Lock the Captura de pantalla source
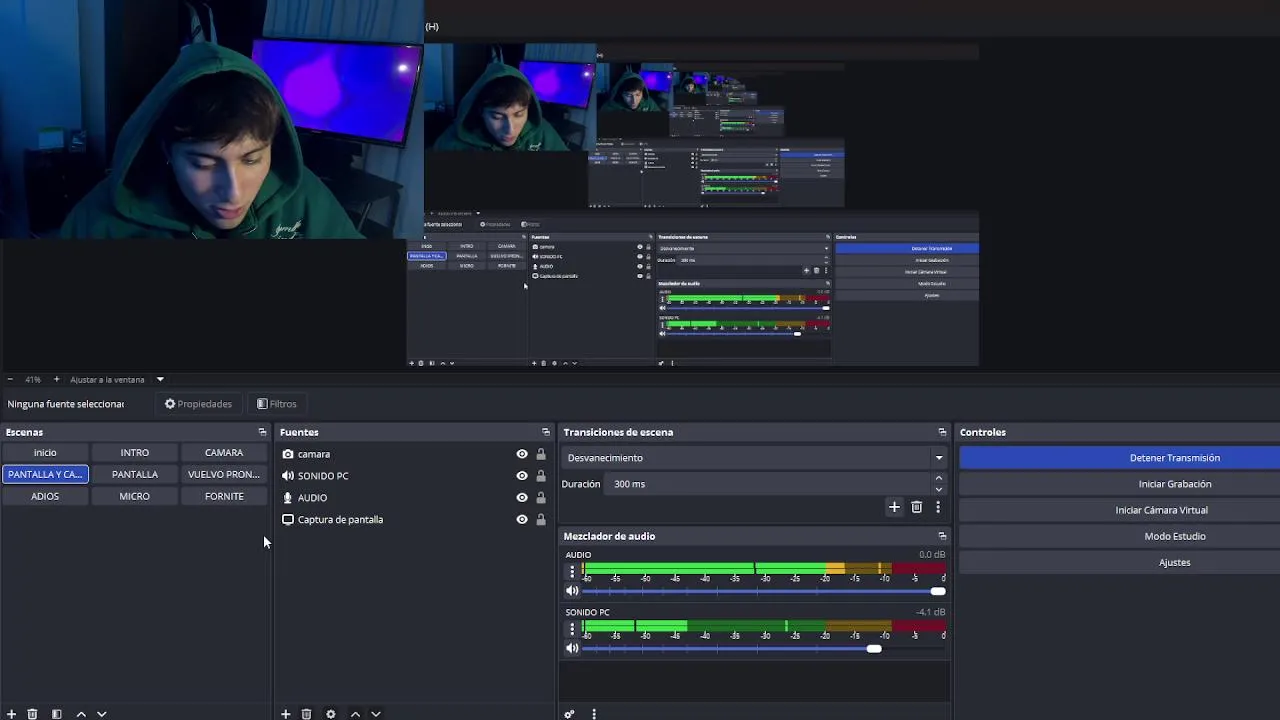This screenshot has height=720, width=1280. point(541,520)
